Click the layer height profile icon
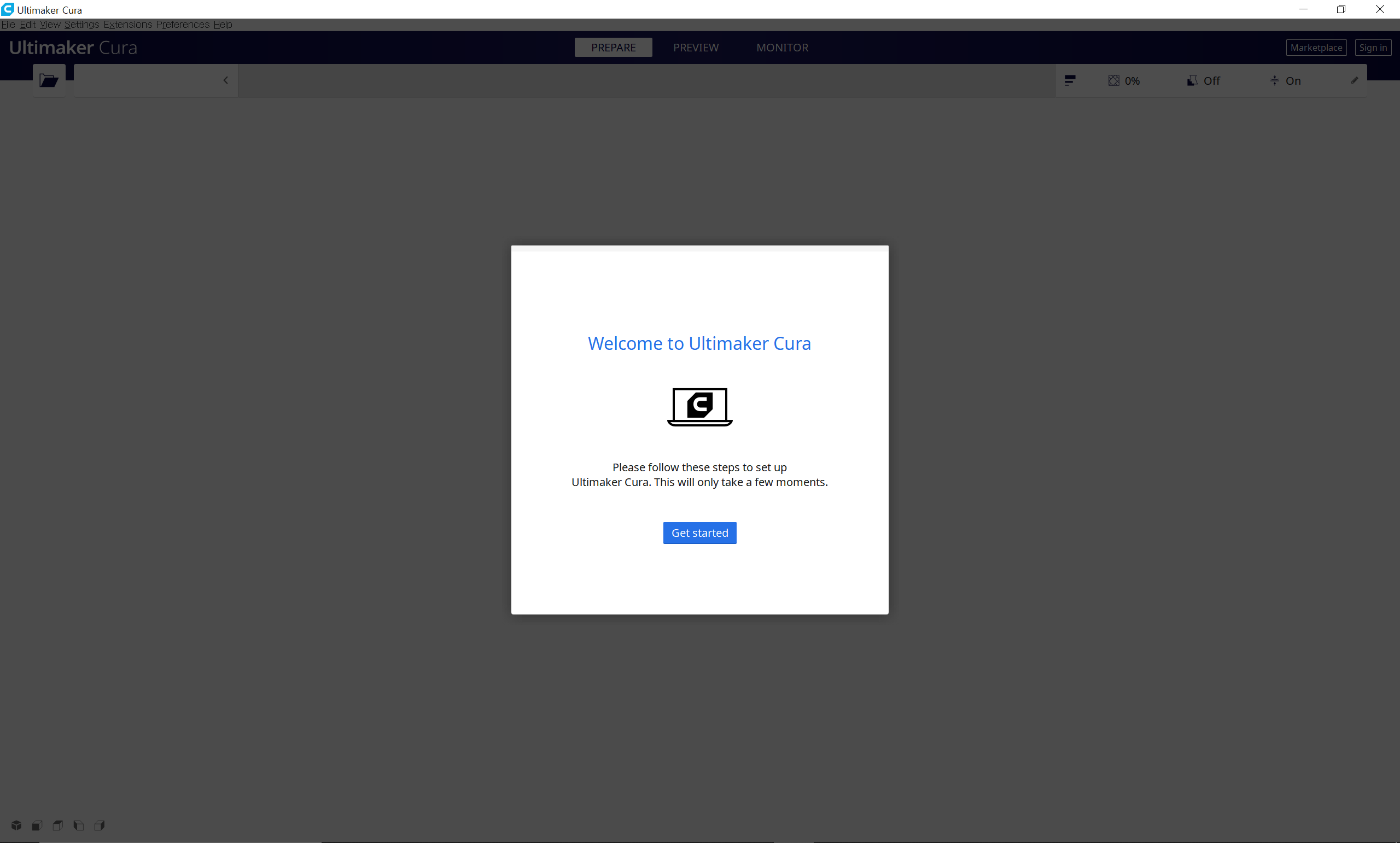The height and width of the screenshot is (843, 1400). click(x=1069, y=81)
